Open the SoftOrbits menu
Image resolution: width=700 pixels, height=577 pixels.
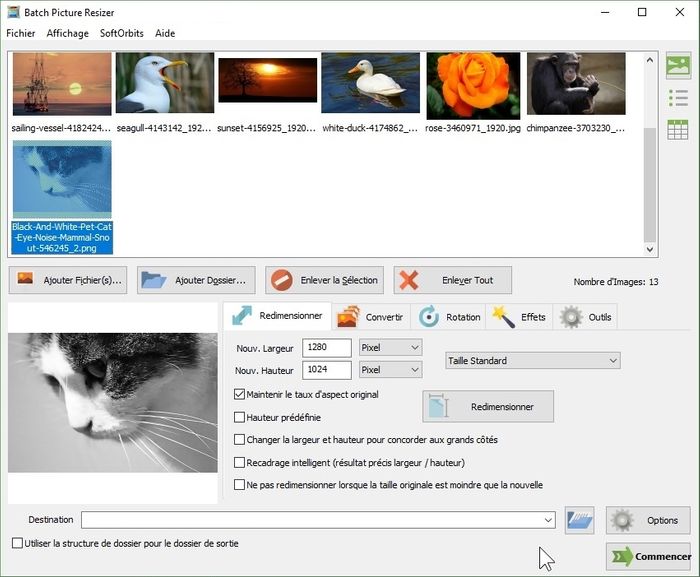click(121, 33)
